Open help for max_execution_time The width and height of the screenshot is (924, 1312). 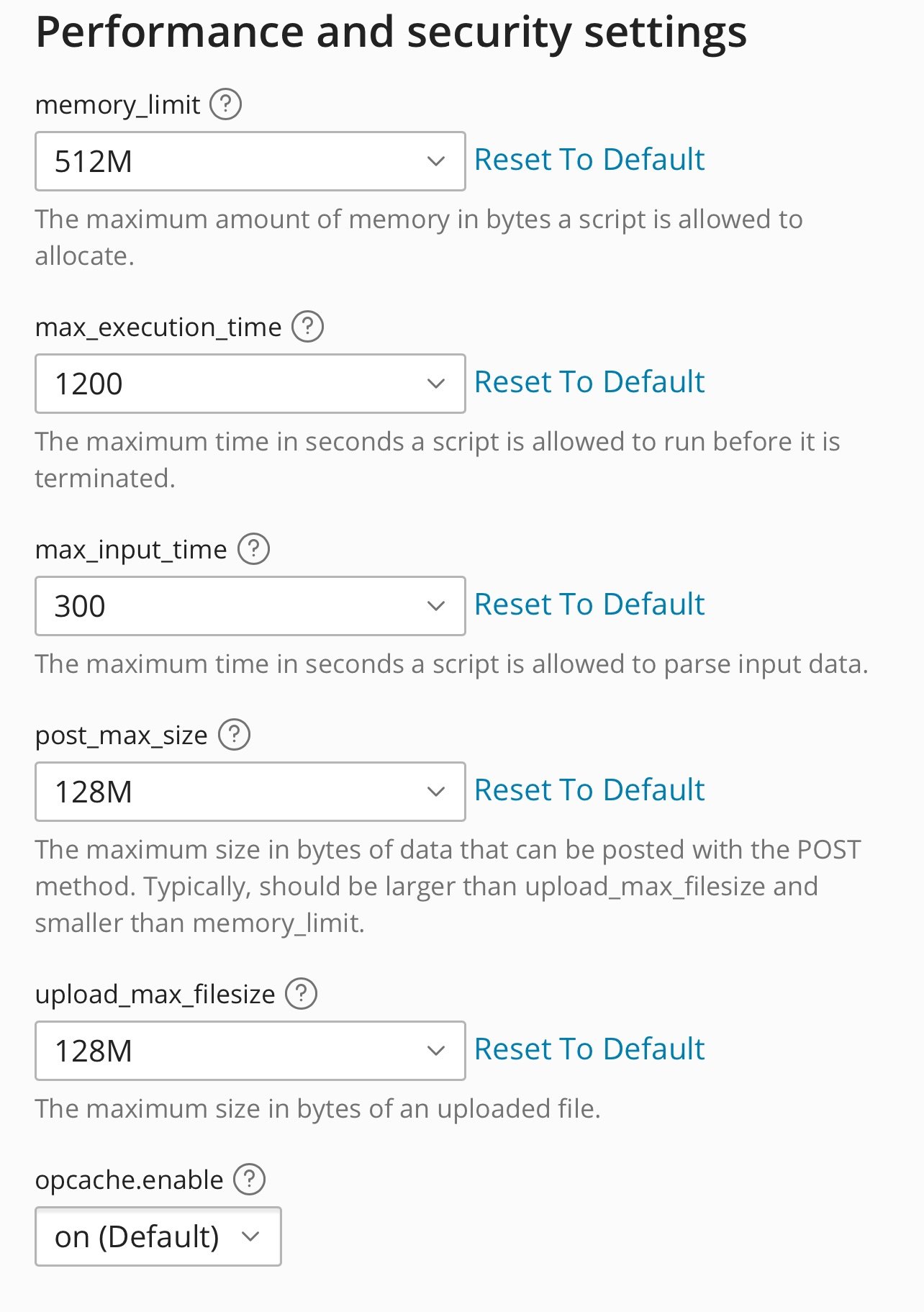[307, 327]
